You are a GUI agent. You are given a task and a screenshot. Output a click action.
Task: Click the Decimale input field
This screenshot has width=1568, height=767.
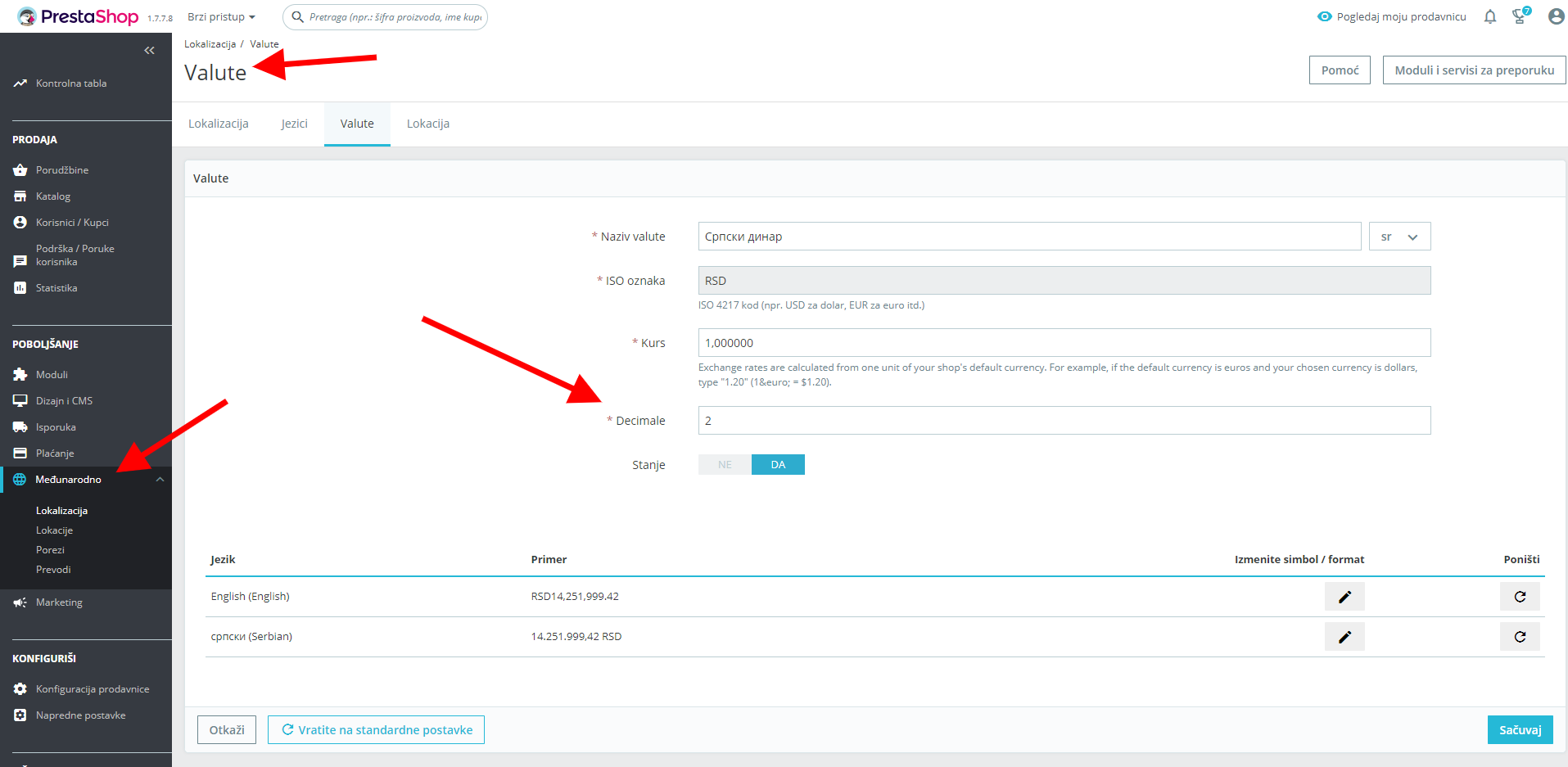click(1064, 421)
